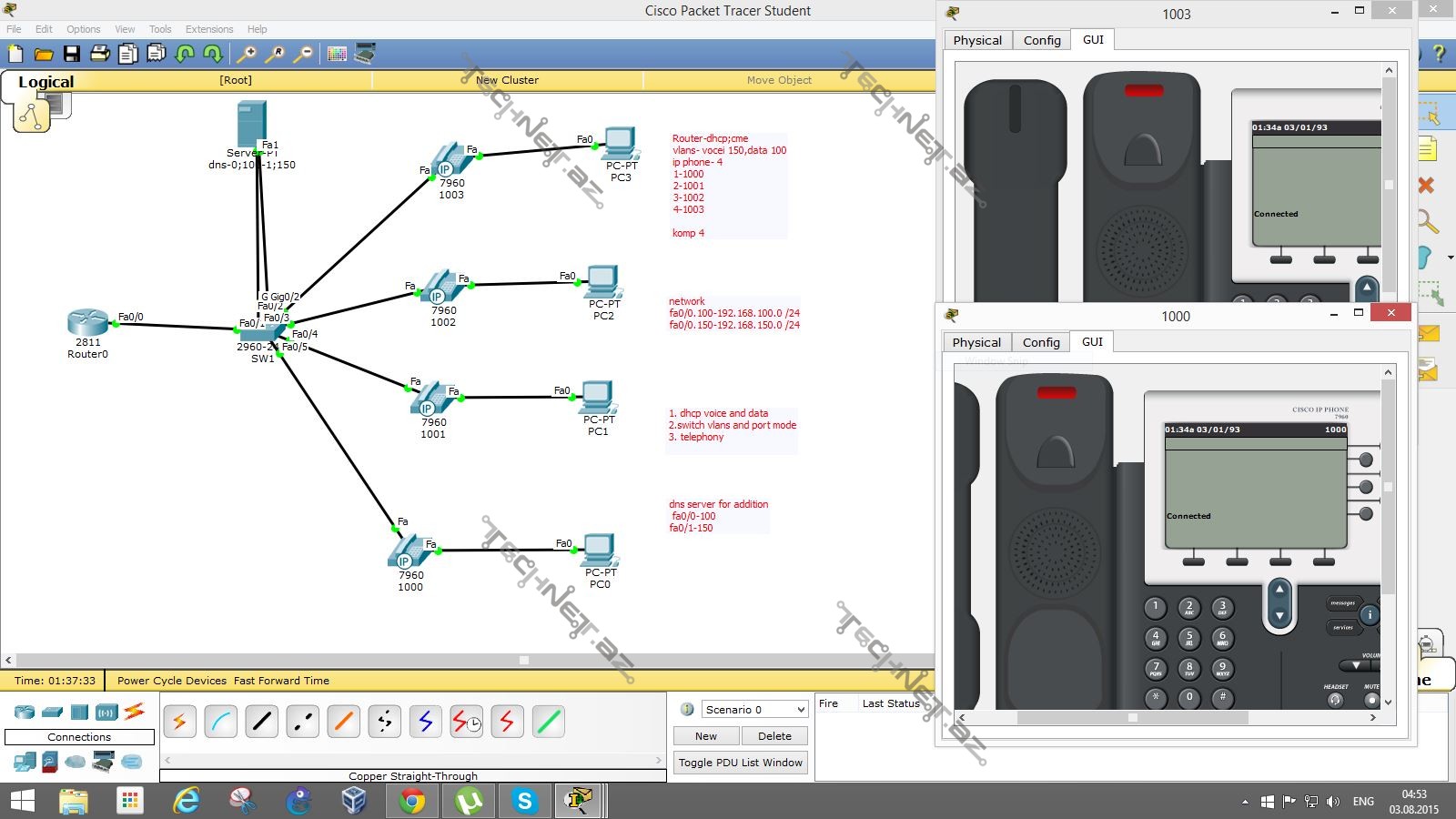Click the Undo green arrow icon

coord(185,55)
